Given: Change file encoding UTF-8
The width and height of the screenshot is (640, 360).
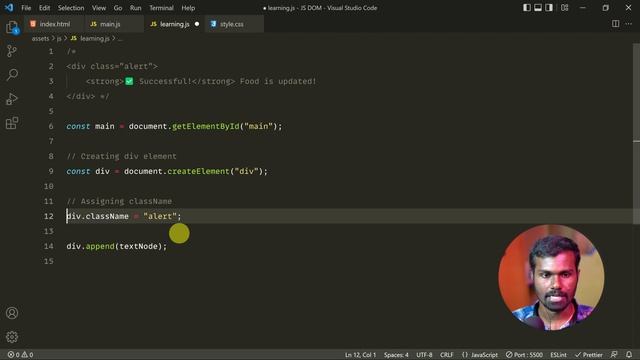Looking at the screenshot, I should click(424, 355).
